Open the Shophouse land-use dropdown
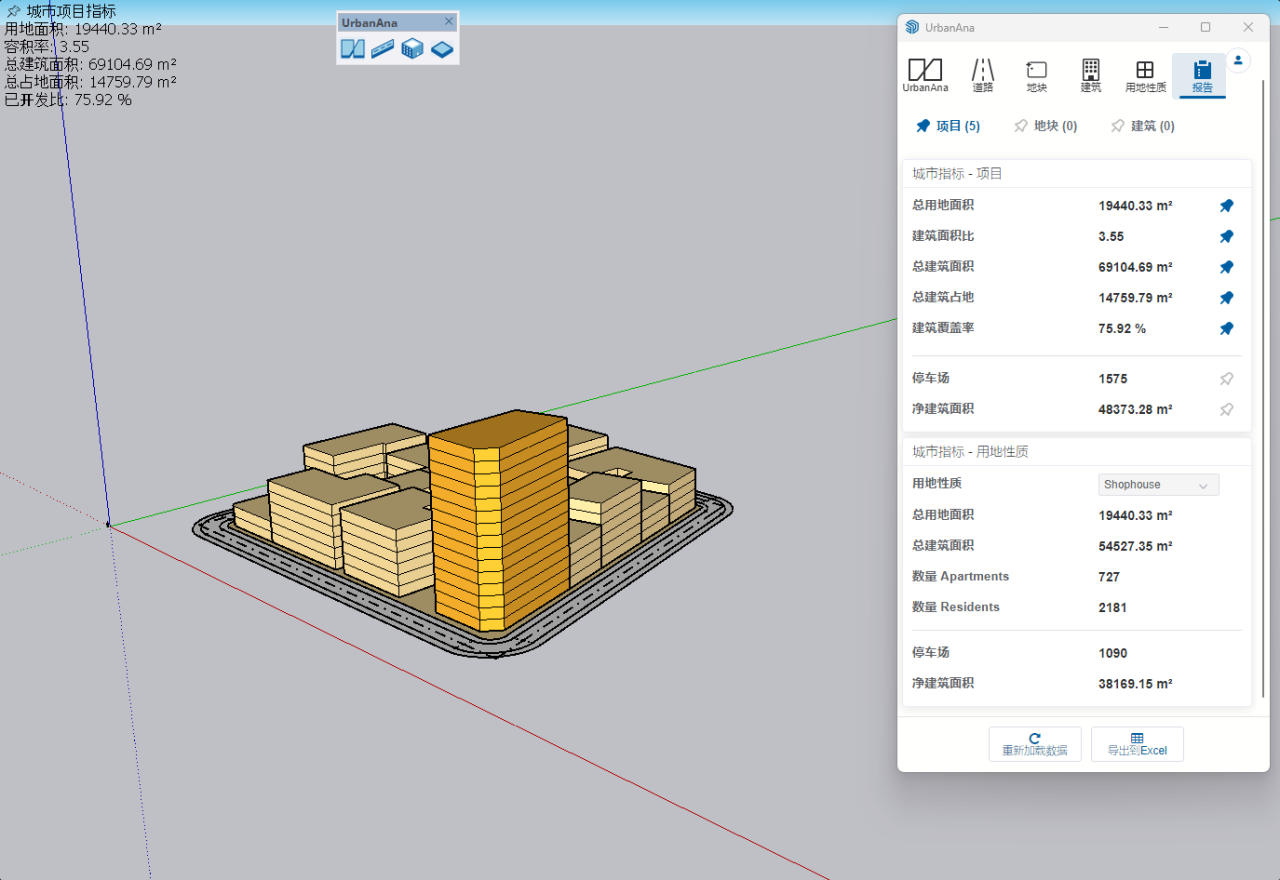 pos(1158,485)
